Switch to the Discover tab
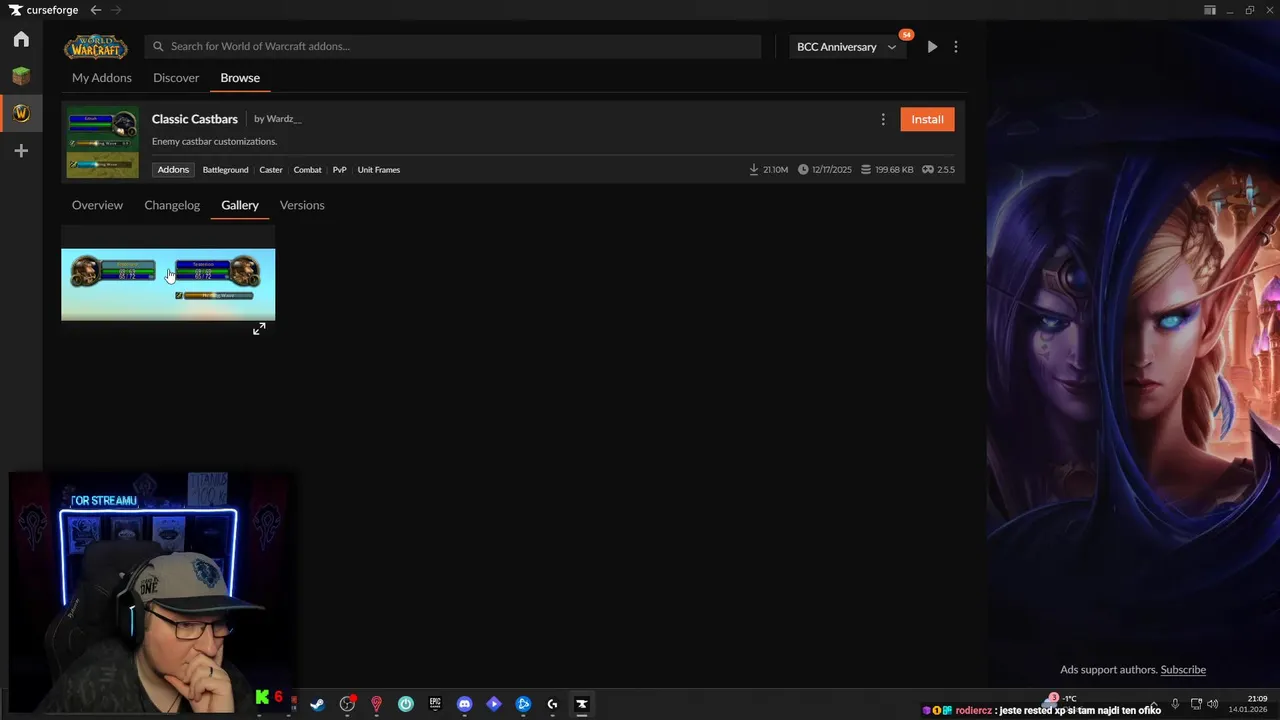Viewport: 1280px width, 720px height. click(x=176, y=78)
